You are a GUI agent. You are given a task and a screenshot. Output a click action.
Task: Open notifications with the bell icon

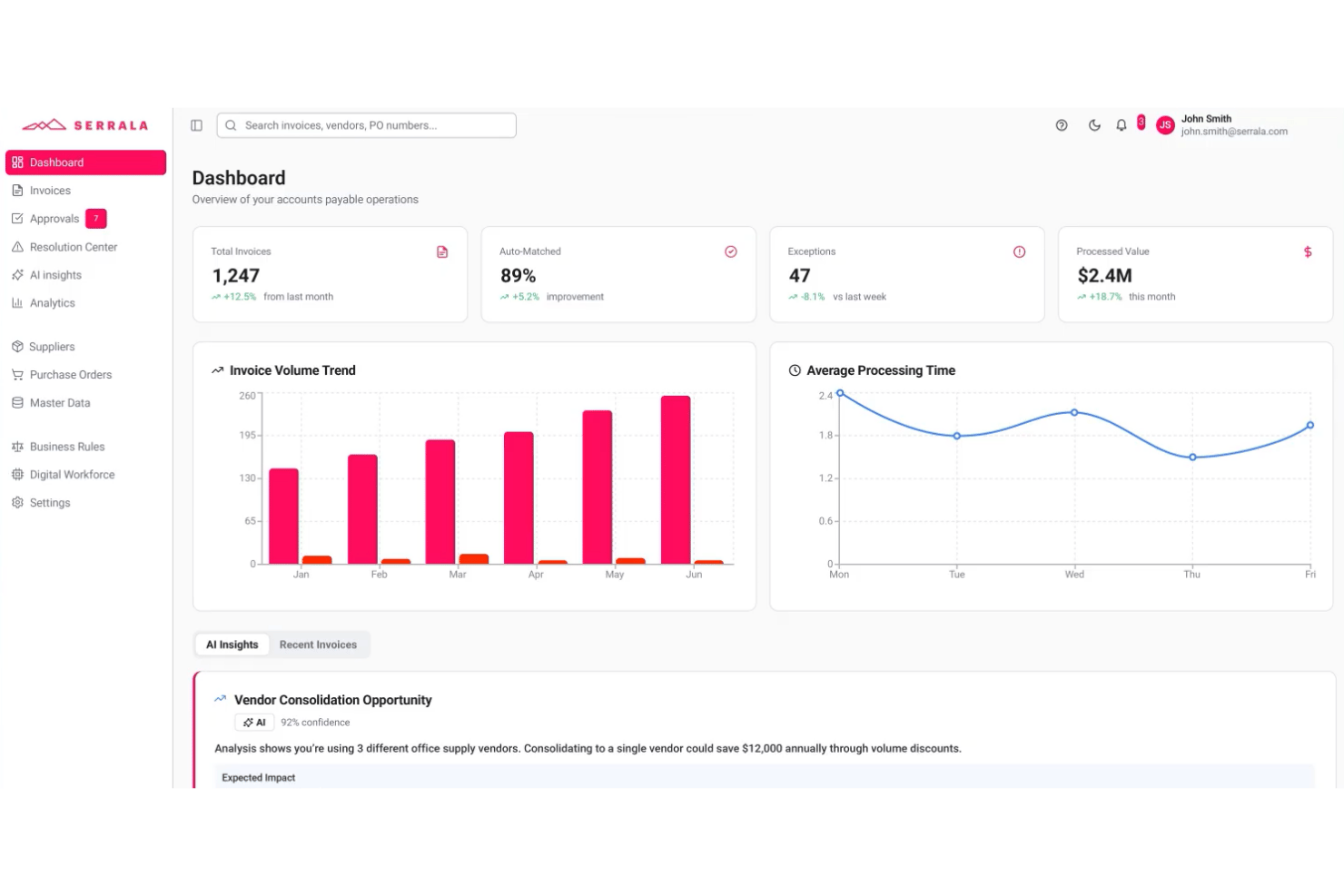pos(1122,125)
